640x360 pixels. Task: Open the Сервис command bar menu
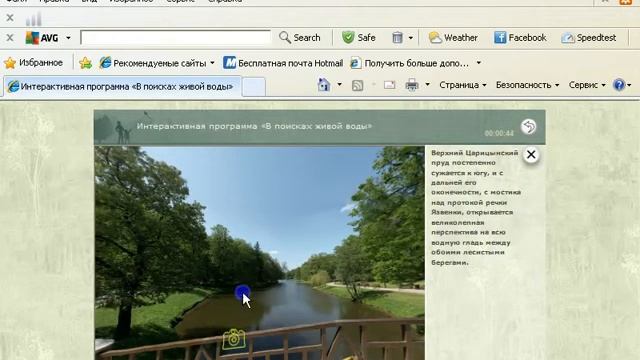587,85
